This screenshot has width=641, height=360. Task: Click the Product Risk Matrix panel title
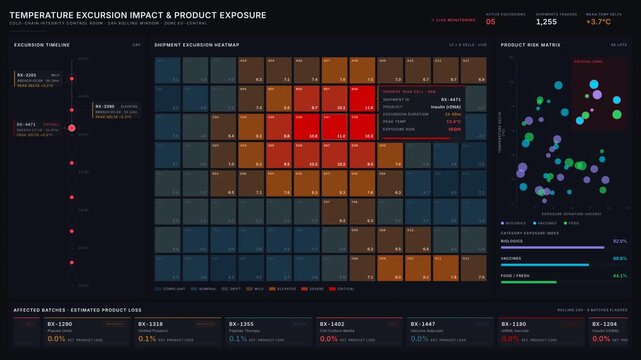(x=530, y=45)
